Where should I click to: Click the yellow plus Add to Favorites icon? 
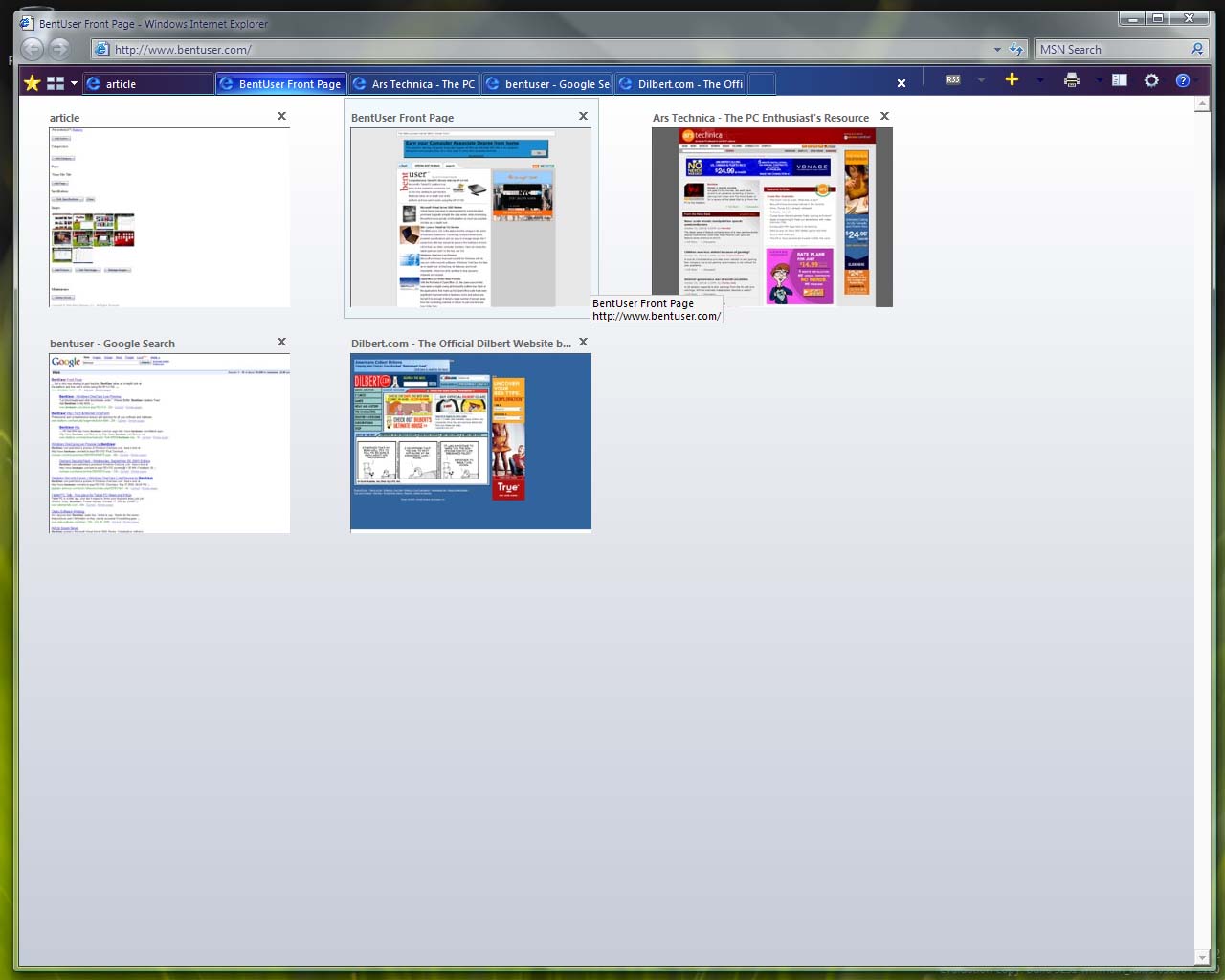coord(1012,79)
